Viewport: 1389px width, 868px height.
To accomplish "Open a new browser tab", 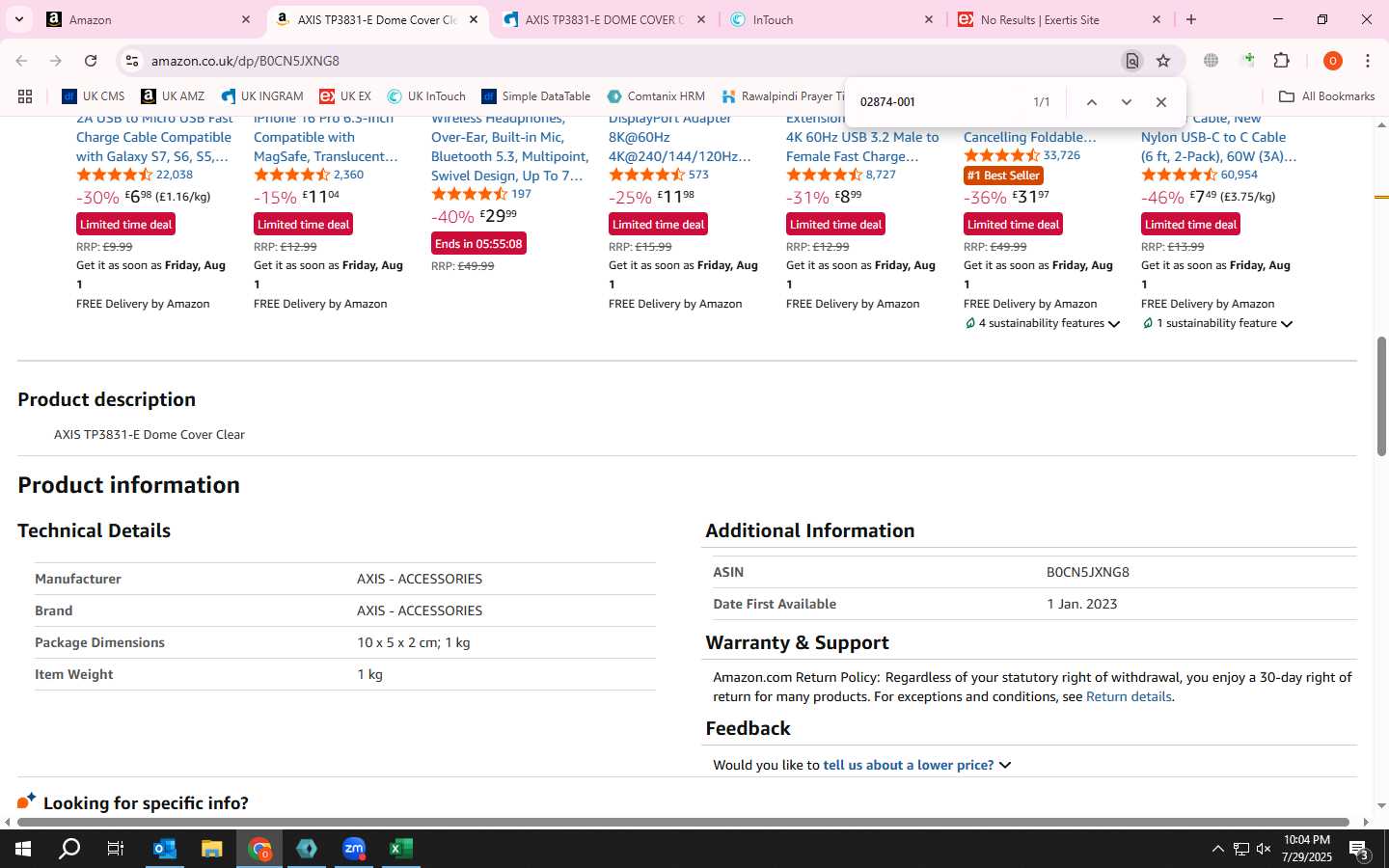I will pos(1191,19).
